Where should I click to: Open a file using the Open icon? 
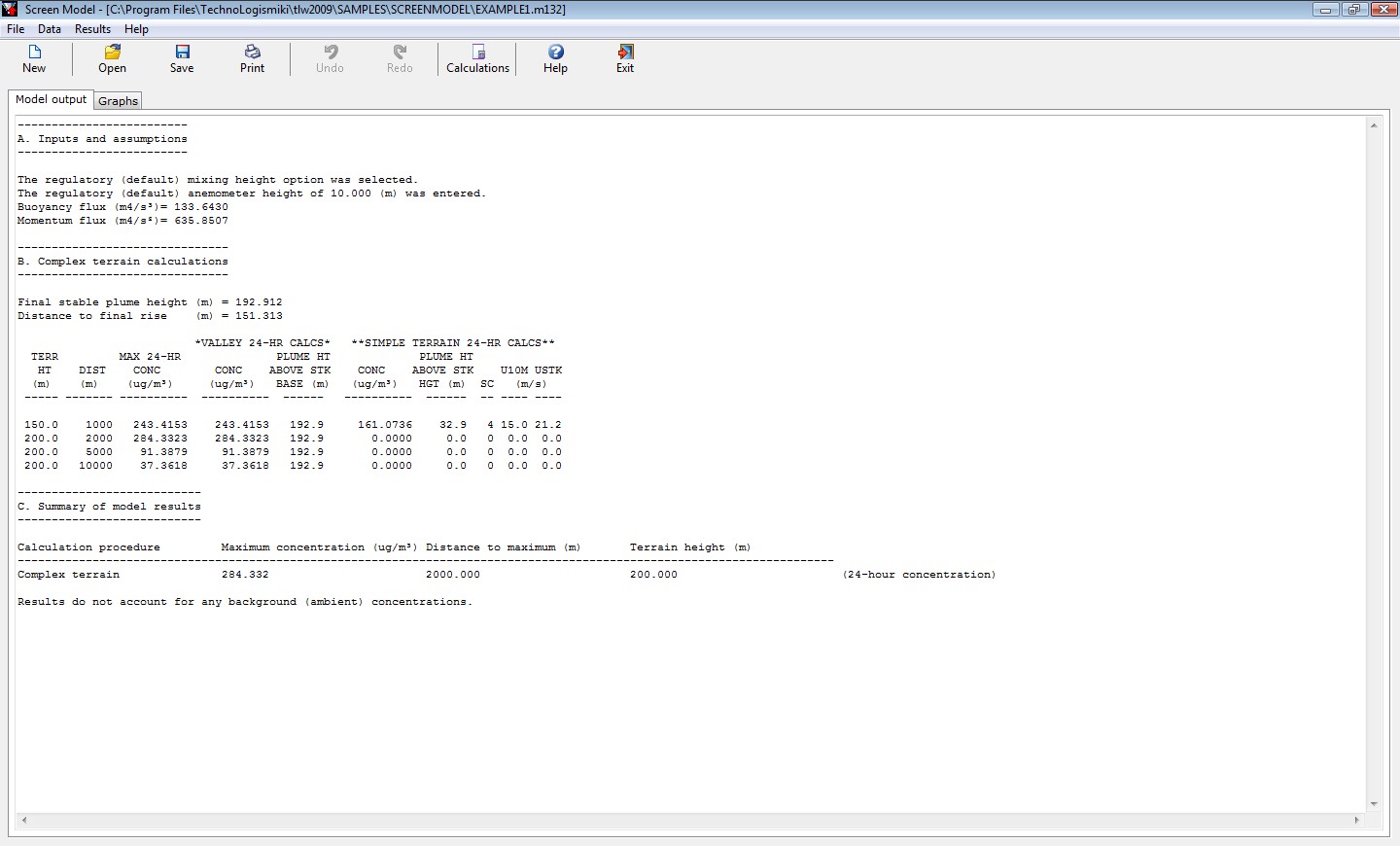click(x=112, y=58)
